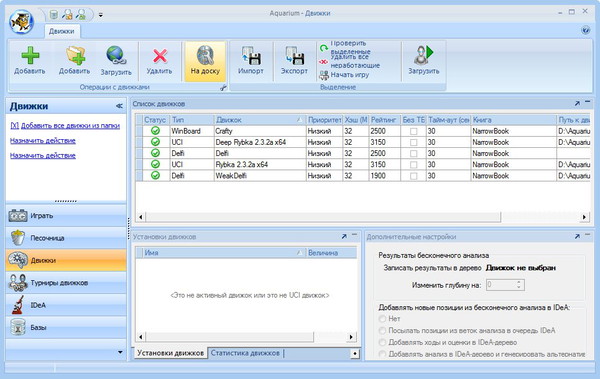Viewport: 600px width, 379px height.
Task: Expand navigation pane options arrow at bottom
Action: (x=120, y=352)
